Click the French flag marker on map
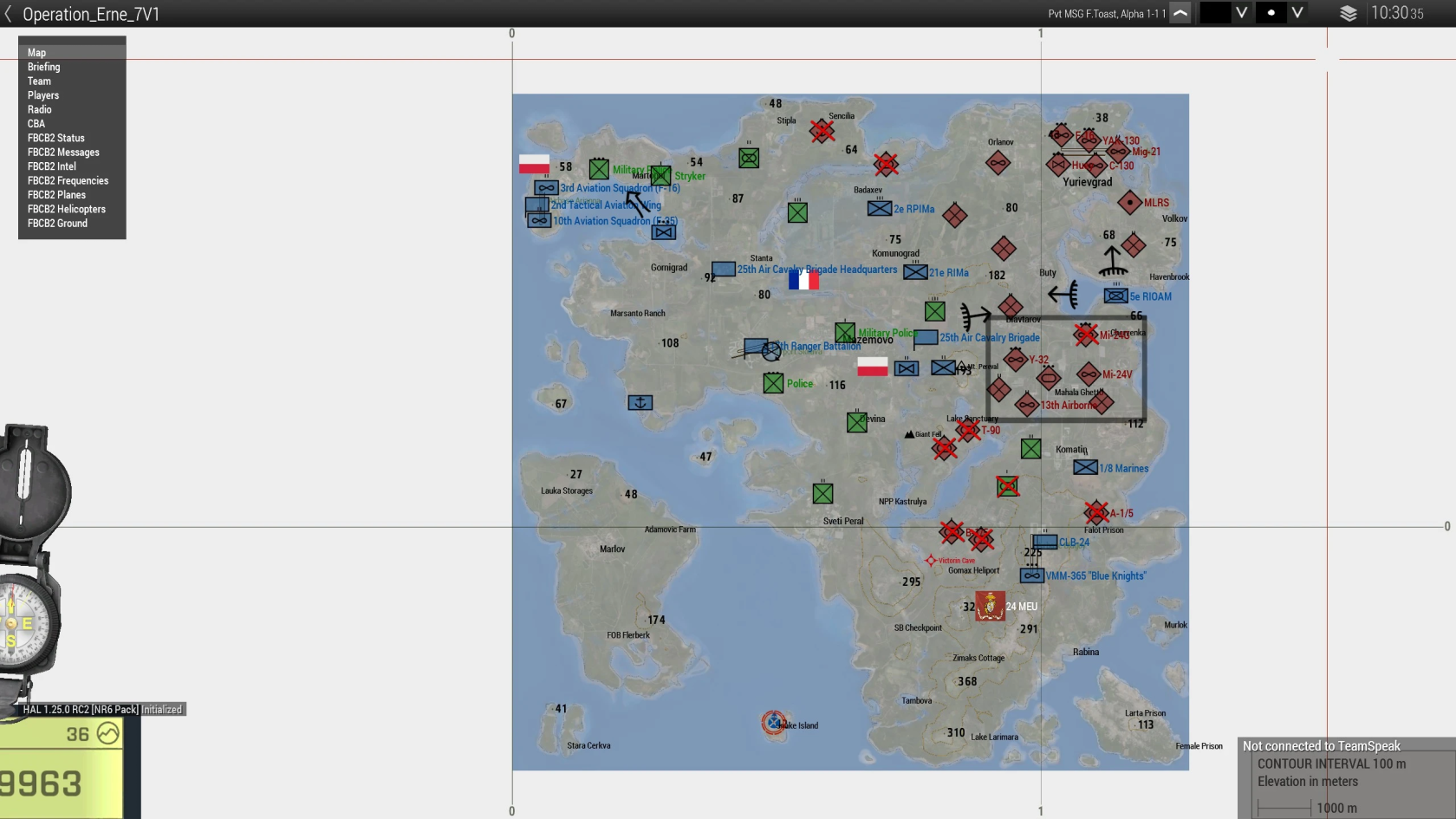 point(803,280)
